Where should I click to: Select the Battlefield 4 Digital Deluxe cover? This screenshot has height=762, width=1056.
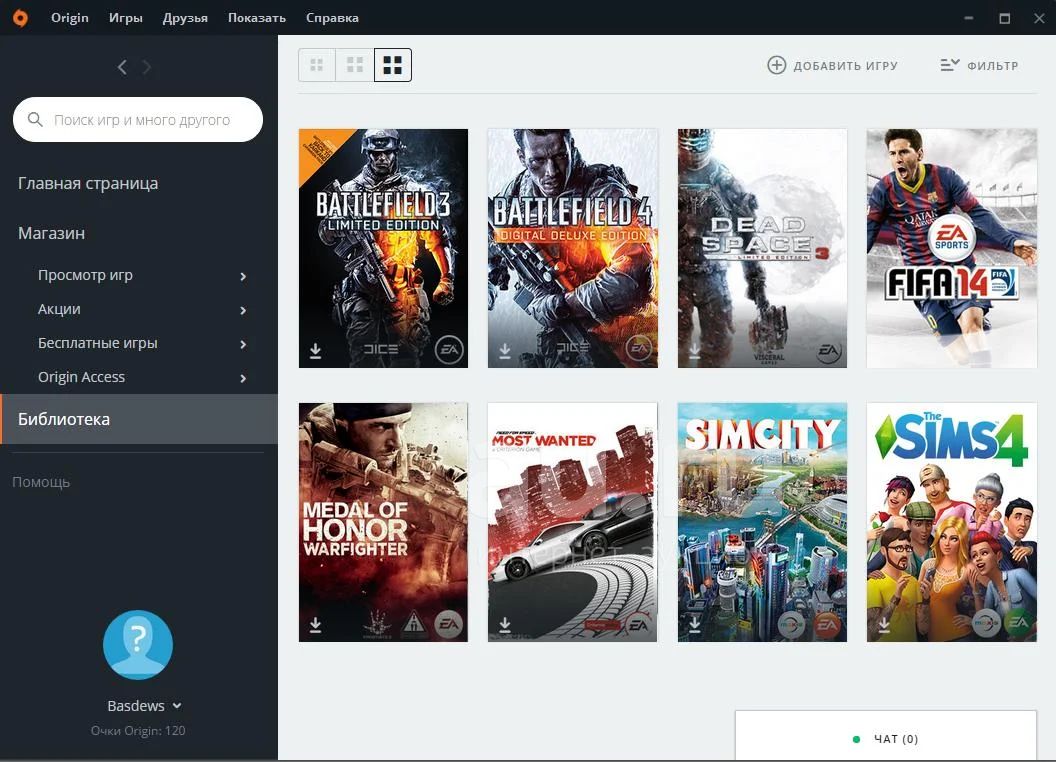[x=572, y=248]
